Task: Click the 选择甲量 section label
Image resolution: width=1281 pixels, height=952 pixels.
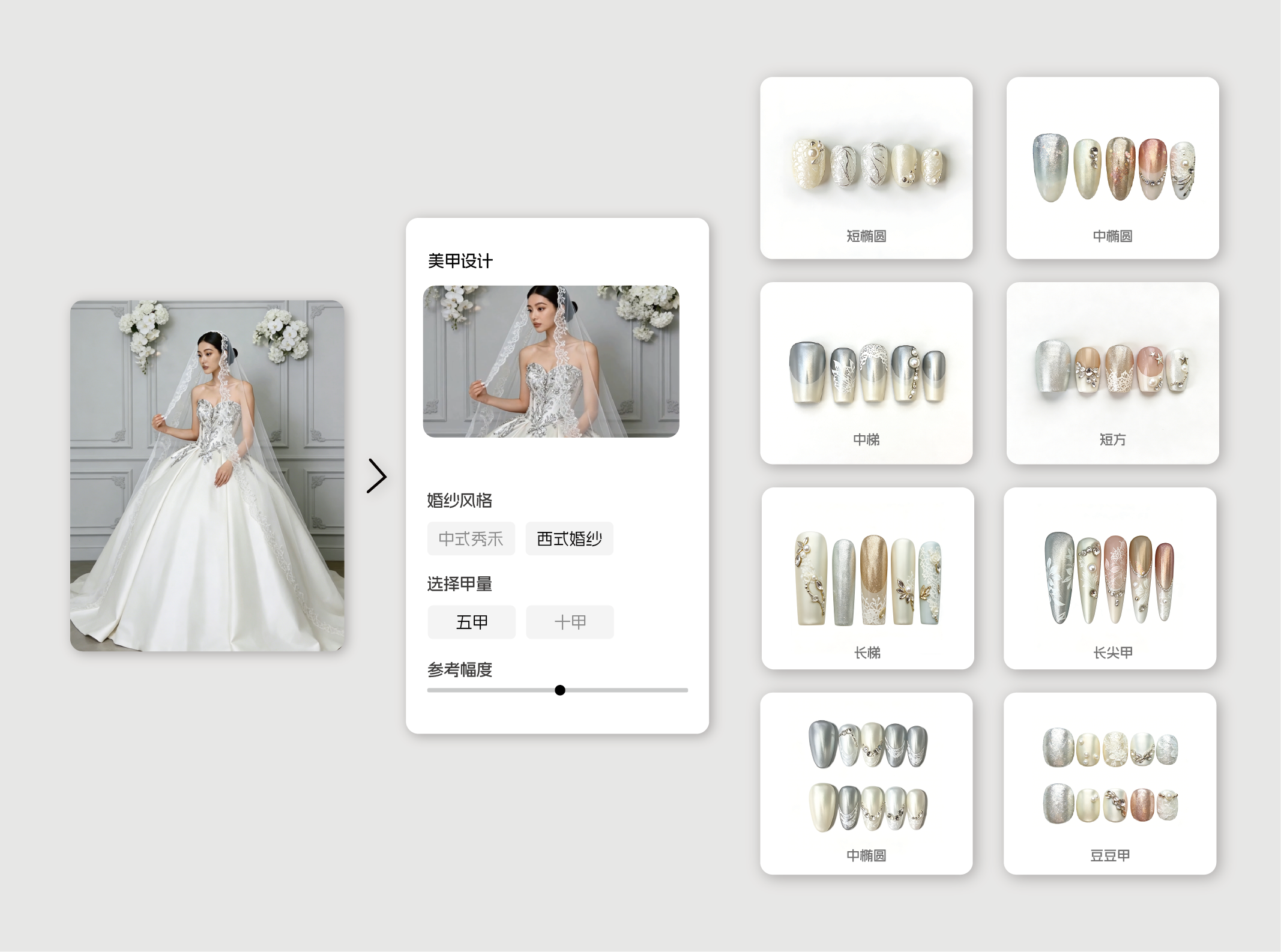Action: tap(459, 583)
